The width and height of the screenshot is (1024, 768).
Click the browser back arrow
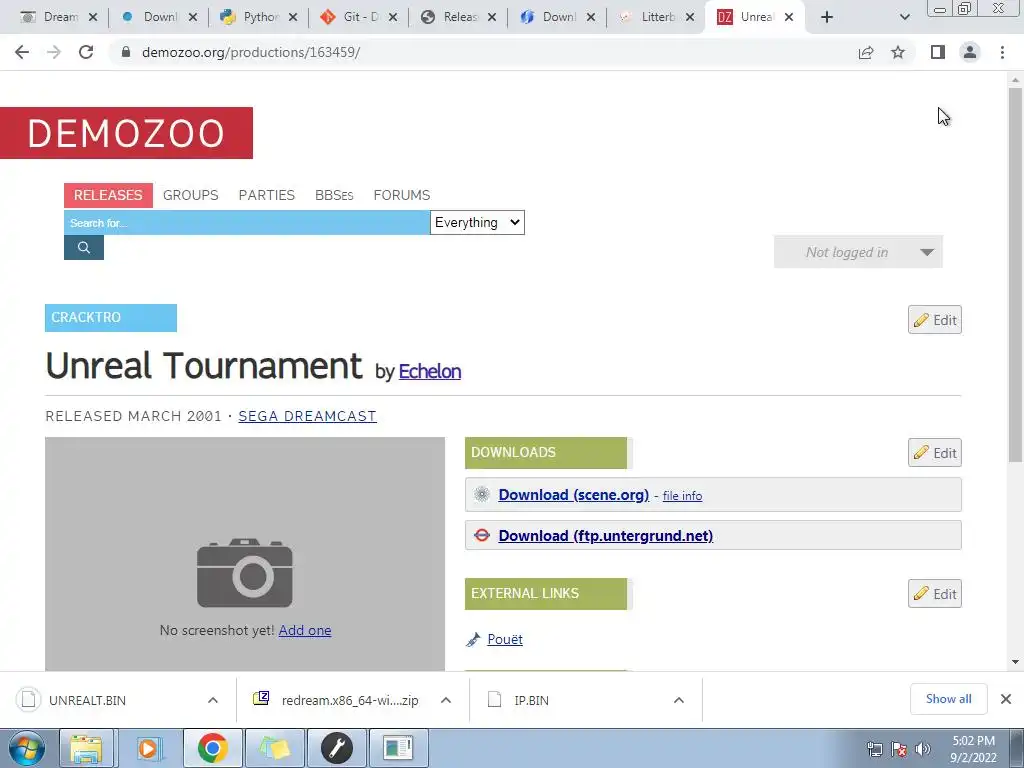tap(22, 52)
